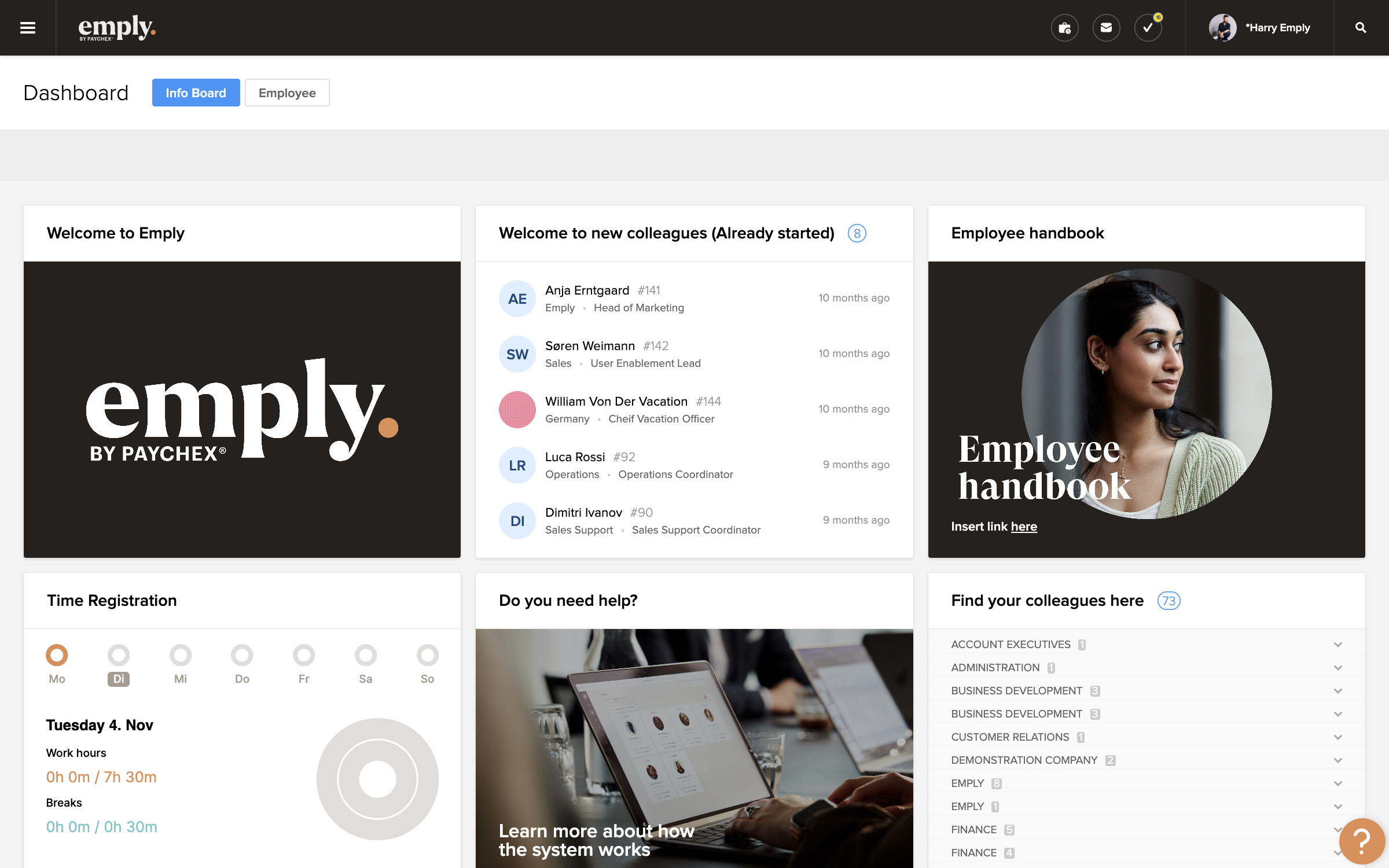Switch to the Employee dashboard tab
The height and width of the screenshot is (868, 1389).
[287, 93]
